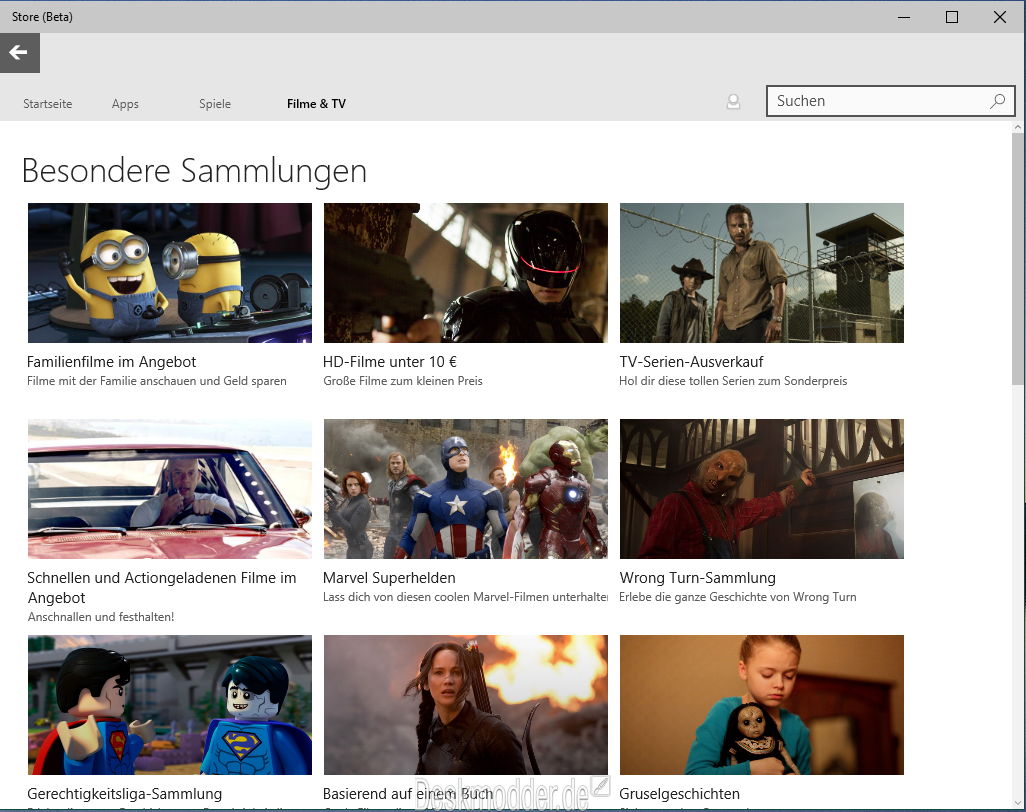1026x812 pixels.
Task: Go back with the arrow button
Action: pos(20,53)
